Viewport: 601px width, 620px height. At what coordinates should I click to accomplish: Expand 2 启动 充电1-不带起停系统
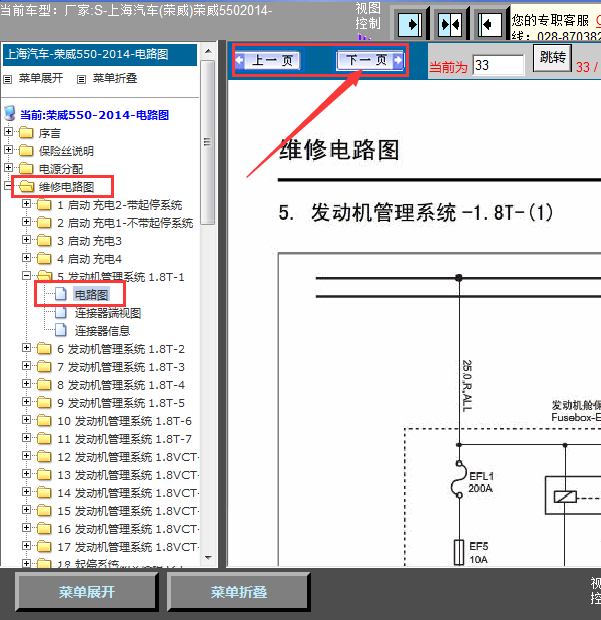pyautogui.click(x=26, y=222)
